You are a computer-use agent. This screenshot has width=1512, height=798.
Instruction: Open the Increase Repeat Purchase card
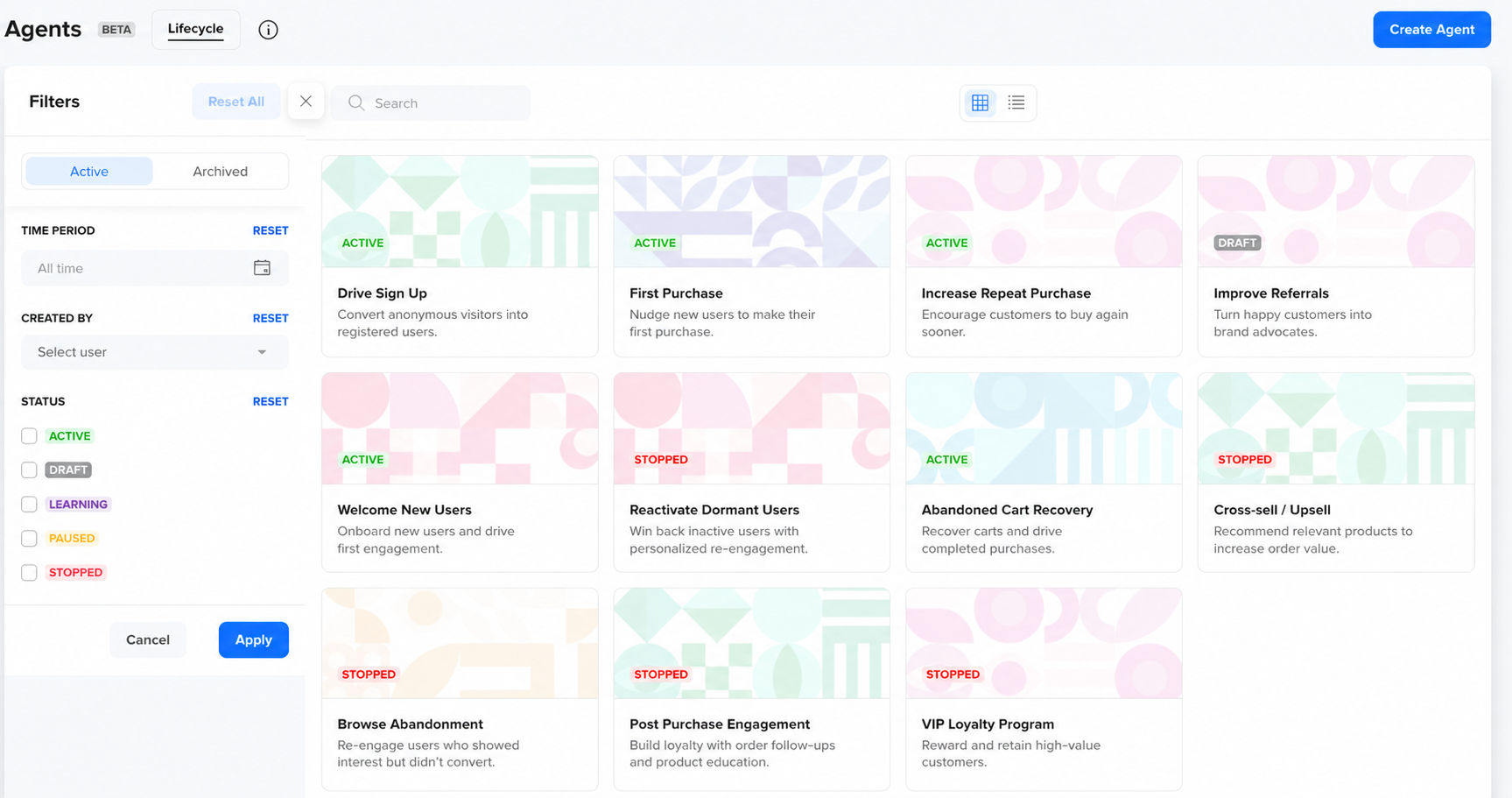tap(1044, 256)
